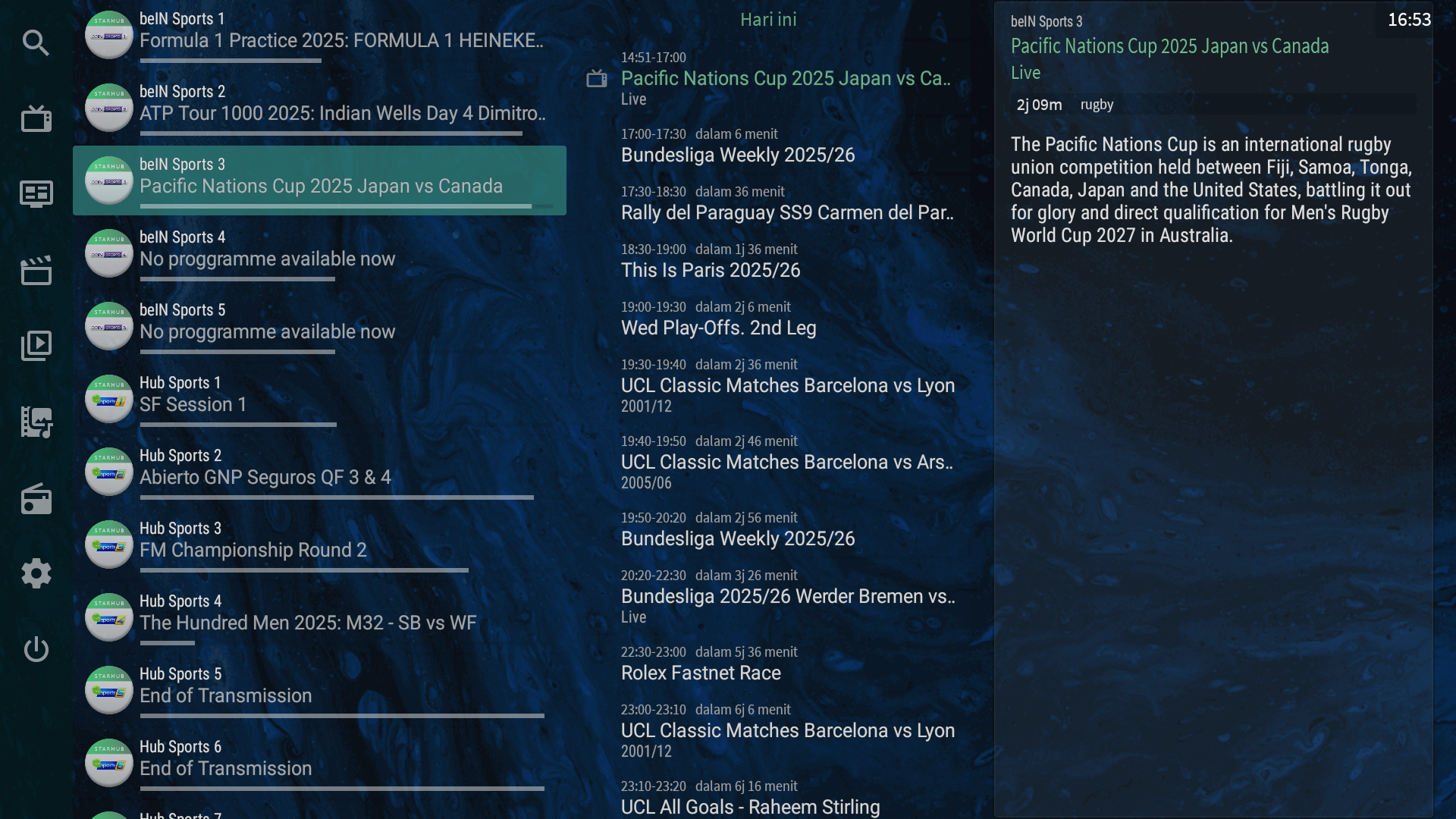Open the search icon in sidebar
1456x819 pixels.
[x=36, y=42]
